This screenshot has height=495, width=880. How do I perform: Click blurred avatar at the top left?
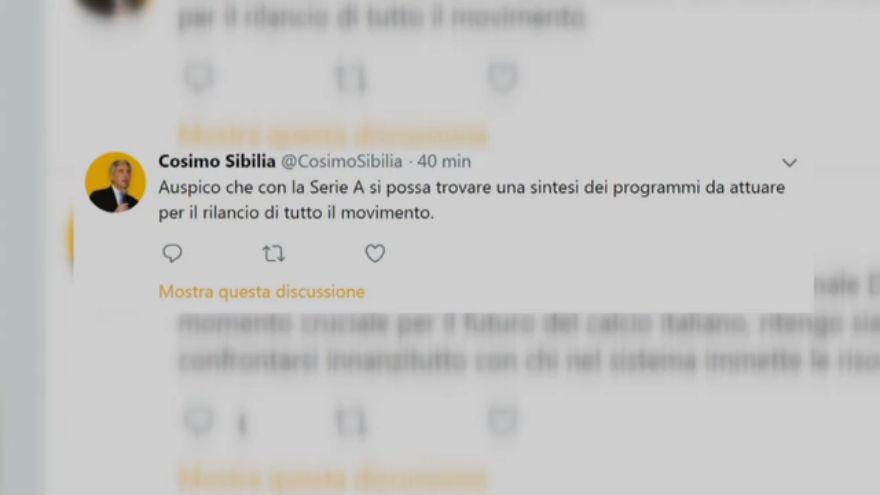116,7
